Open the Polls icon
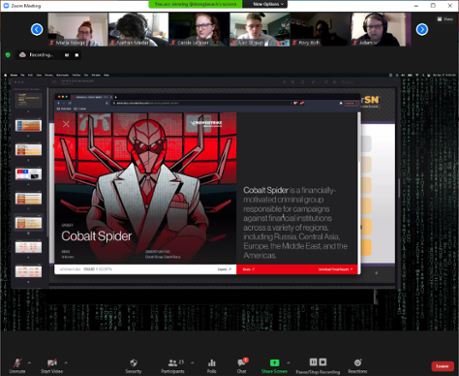 click(212, 363)
